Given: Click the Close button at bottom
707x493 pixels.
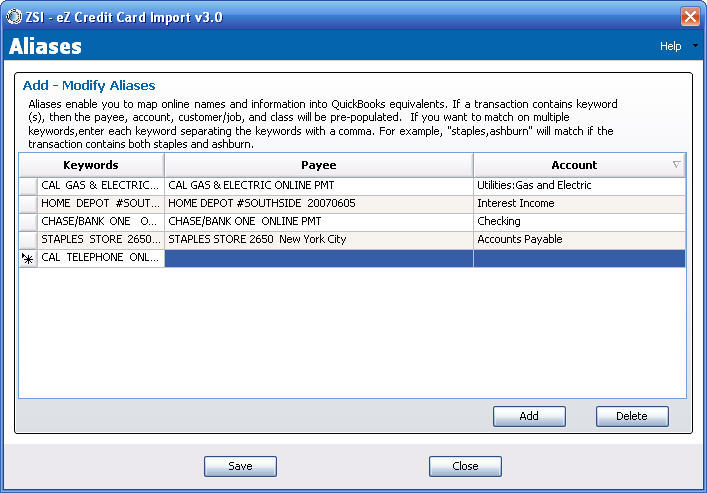Looking at the screenshot, I should click(465, 466).
